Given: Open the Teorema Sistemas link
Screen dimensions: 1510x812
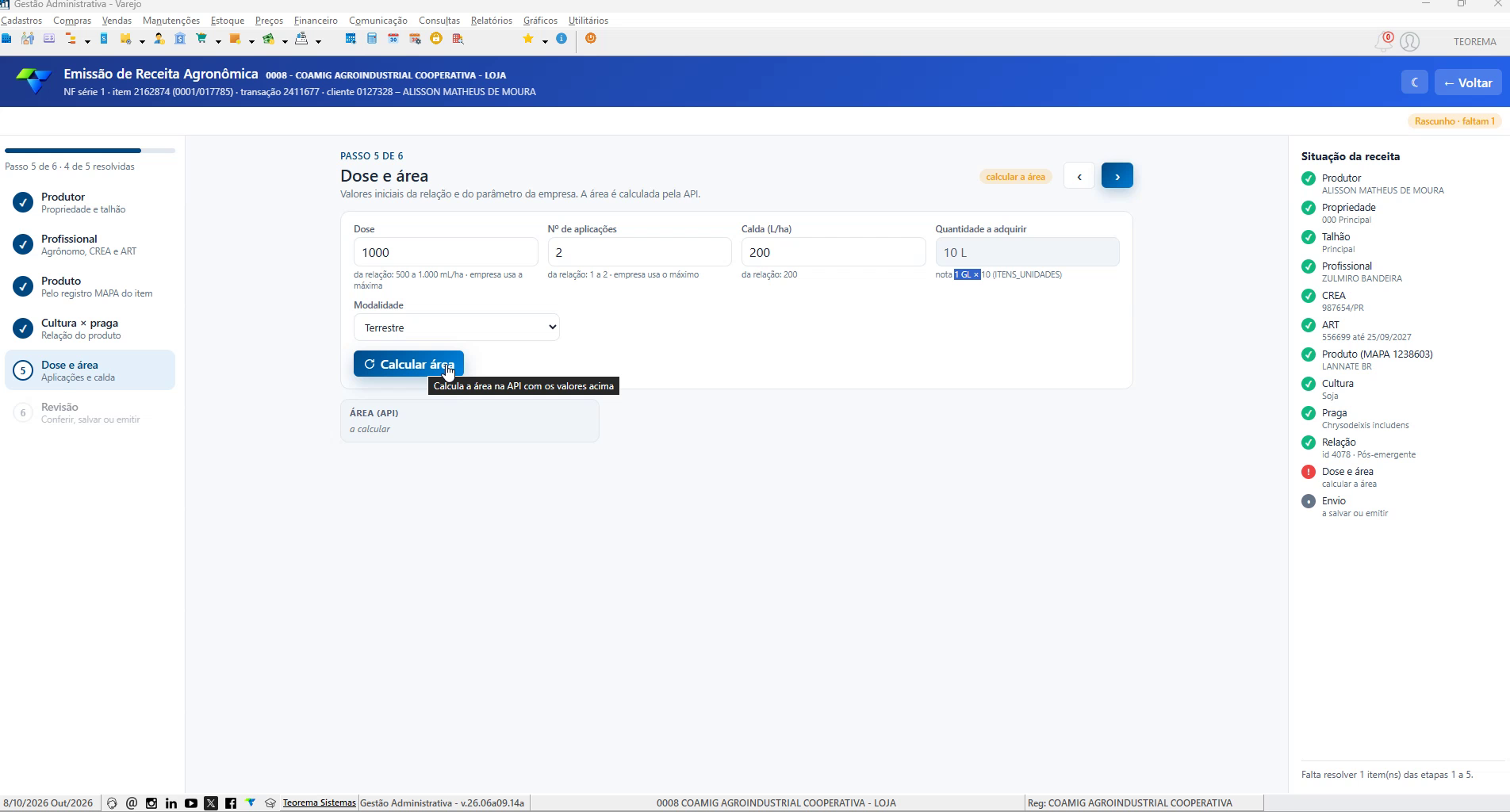Looking at the screenshot, I should [319, 802].
